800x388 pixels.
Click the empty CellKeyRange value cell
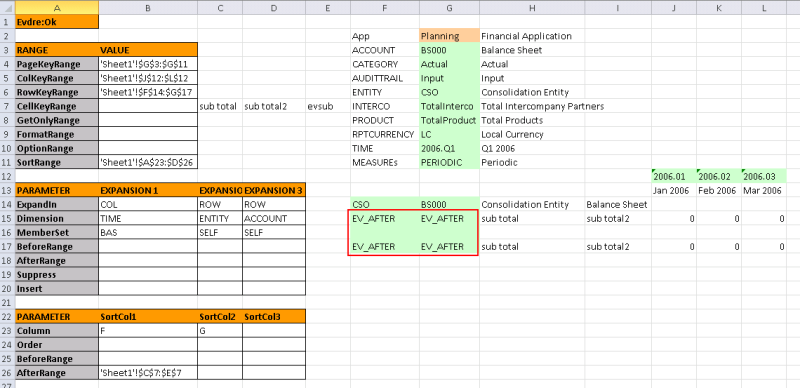(x=148, y=106)
